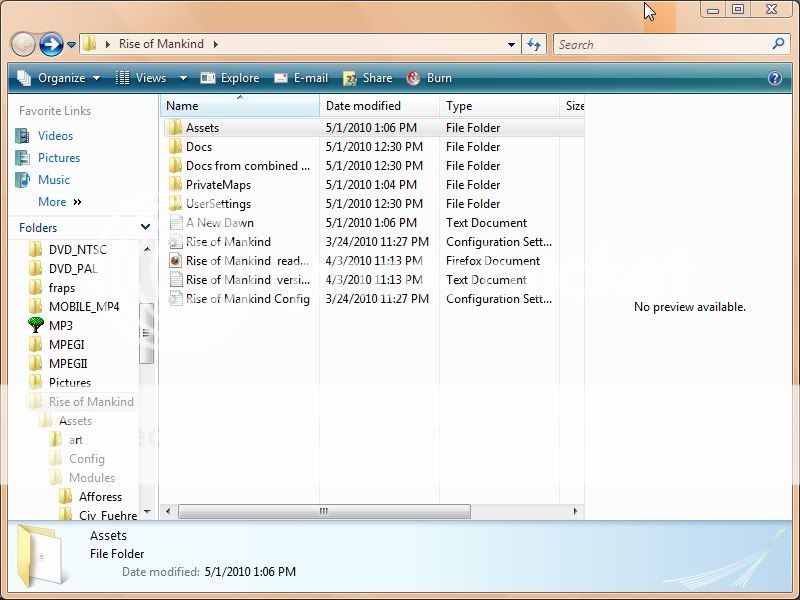Click Burn in the toolbar
Screen dimensions: 800x600
click(429, 78)
